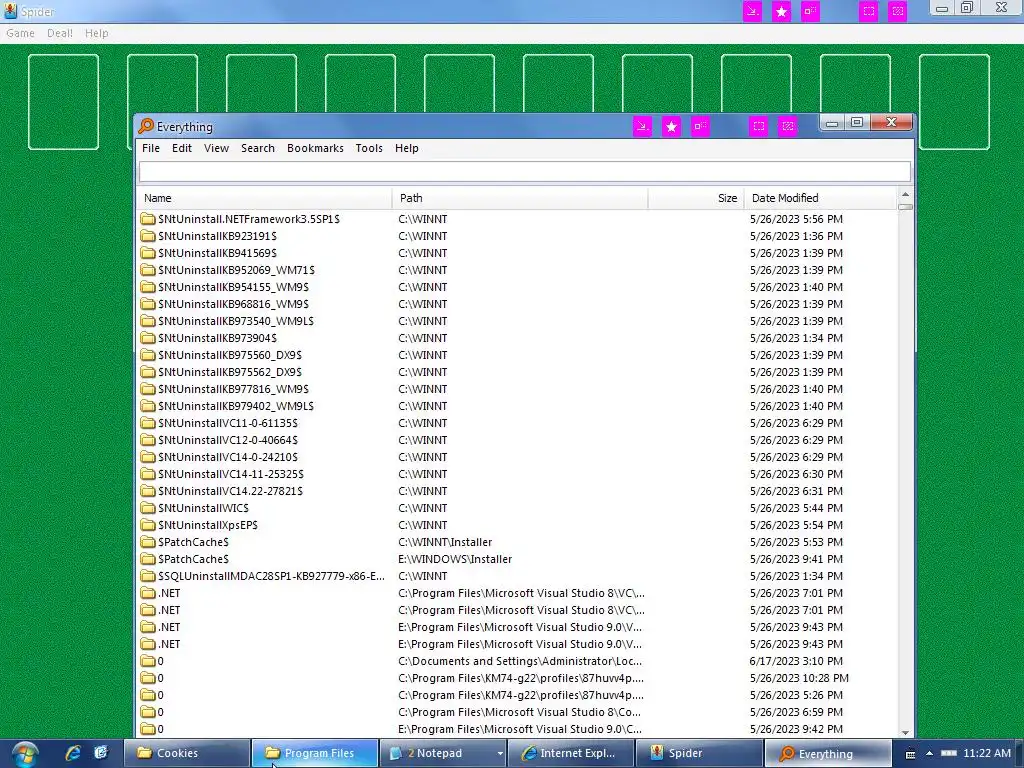Select $NtUninstallVC11-0-61135$ folder

point(228,423)
